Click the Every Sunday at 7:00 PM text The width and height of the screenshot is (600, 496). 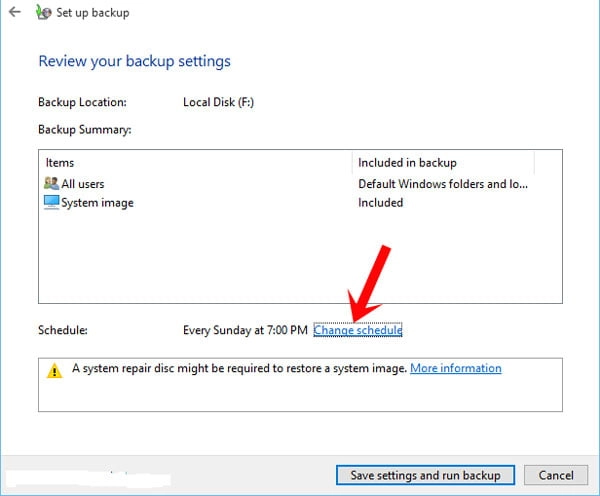point(246,330)
